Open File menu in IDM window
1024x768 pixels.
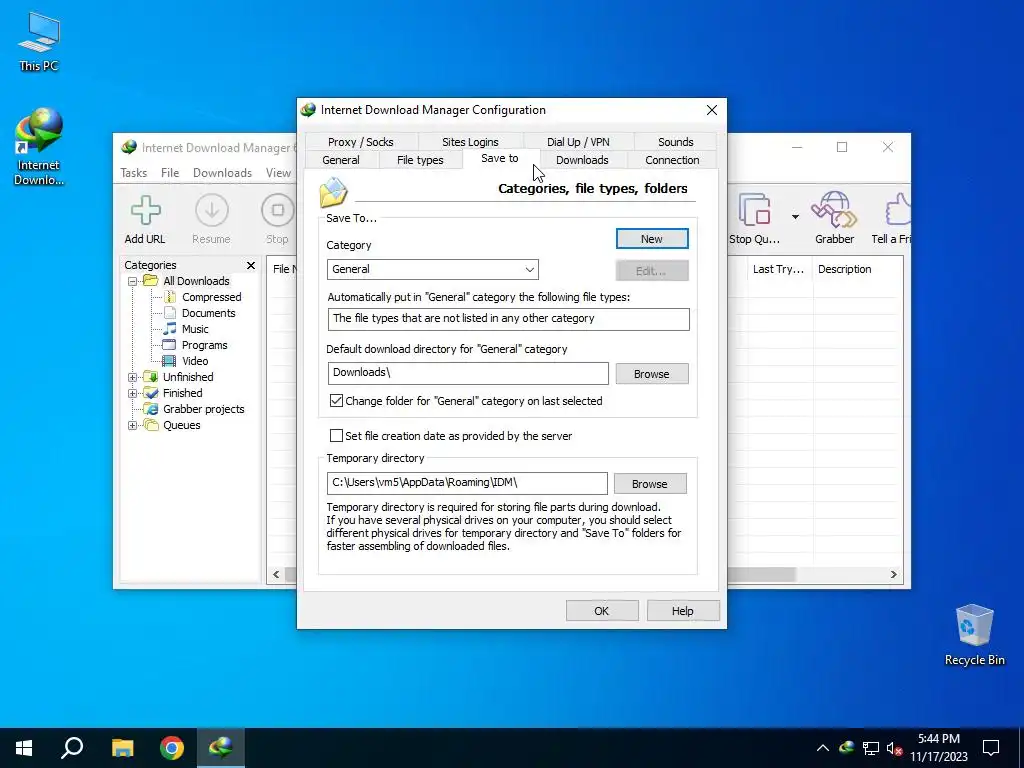click(170, 173)
